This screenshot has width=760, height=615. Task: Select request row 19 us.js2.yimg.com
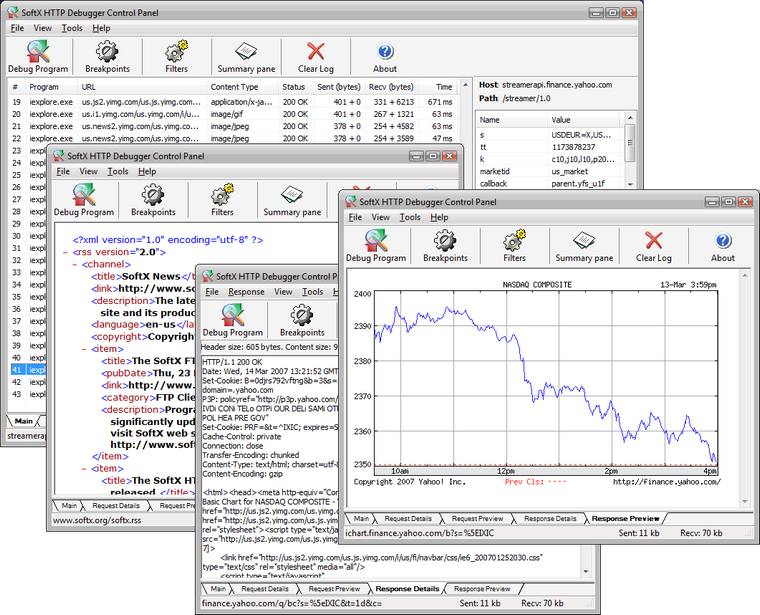click(233, 102)
